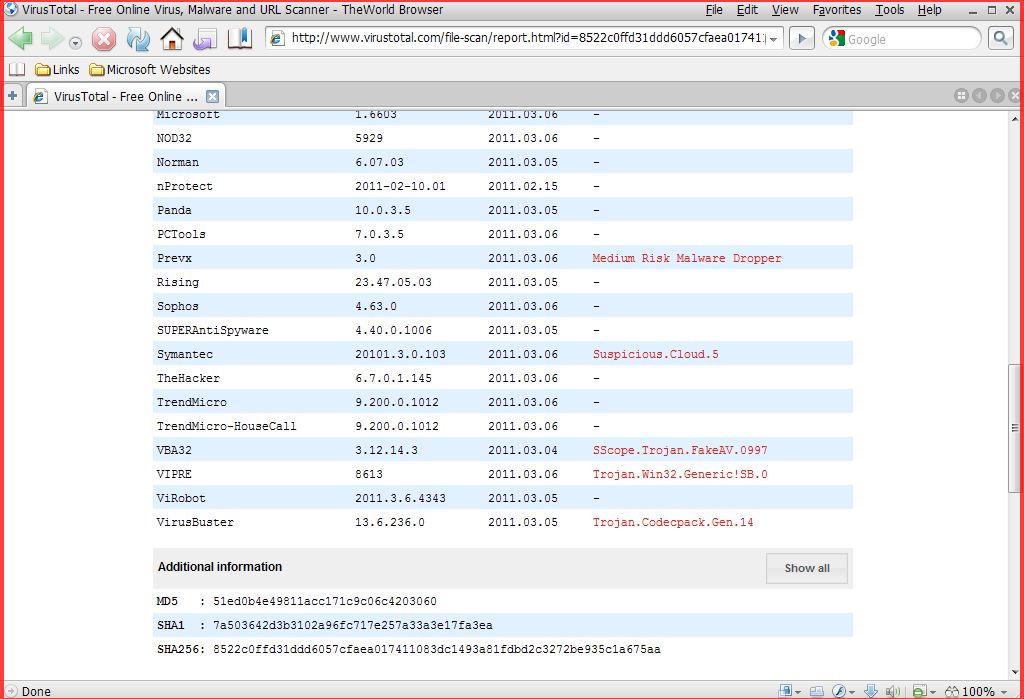Go to the Home page icon
This screenshot has width=1024, height=699.
(x=172, y=39)
